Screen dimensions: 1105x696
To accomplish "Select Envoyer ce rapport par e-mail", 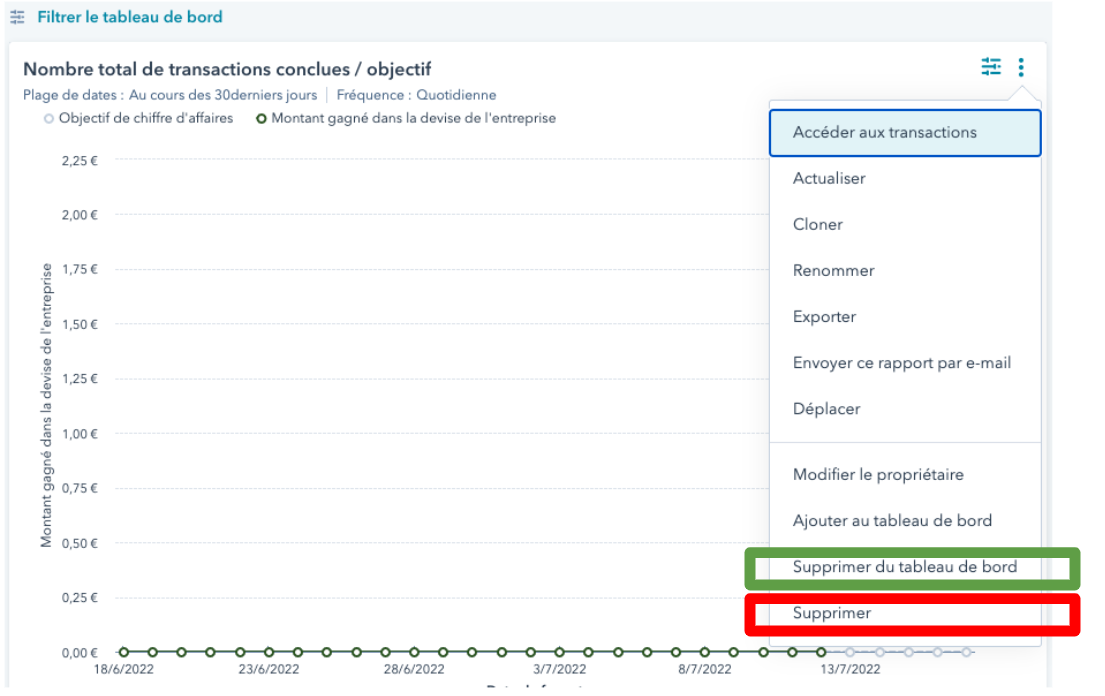I will click(x=901, y=363).
